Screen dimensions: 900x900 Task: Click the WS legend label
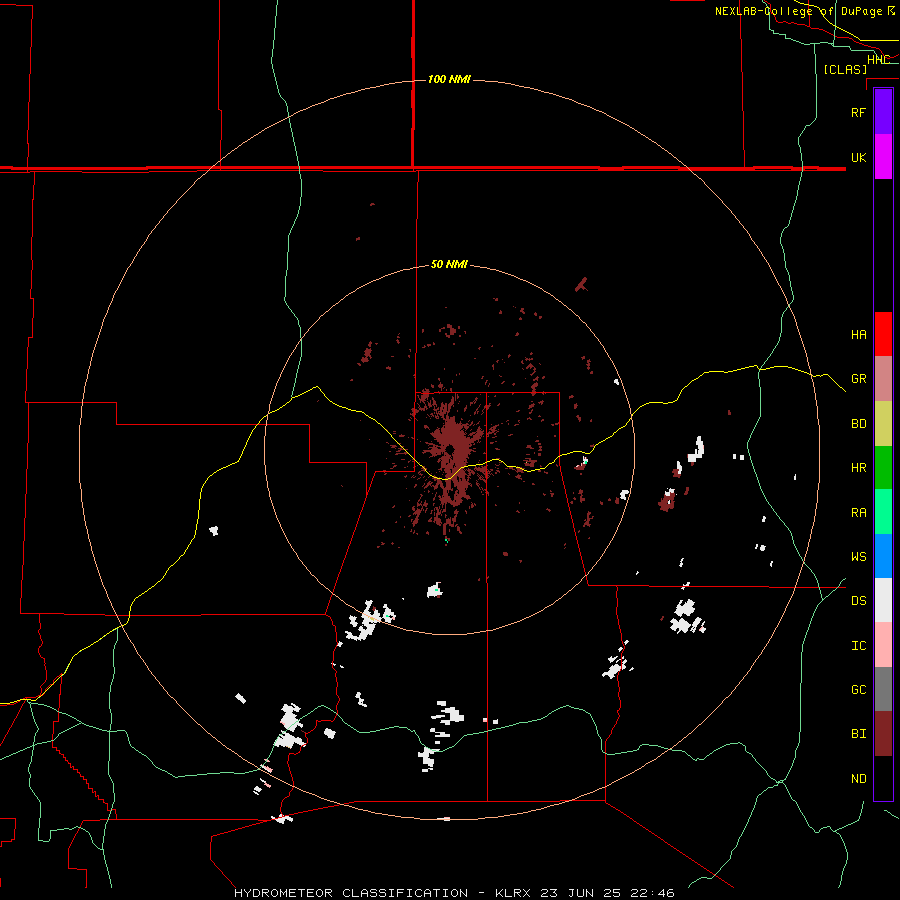pos(858,557)
